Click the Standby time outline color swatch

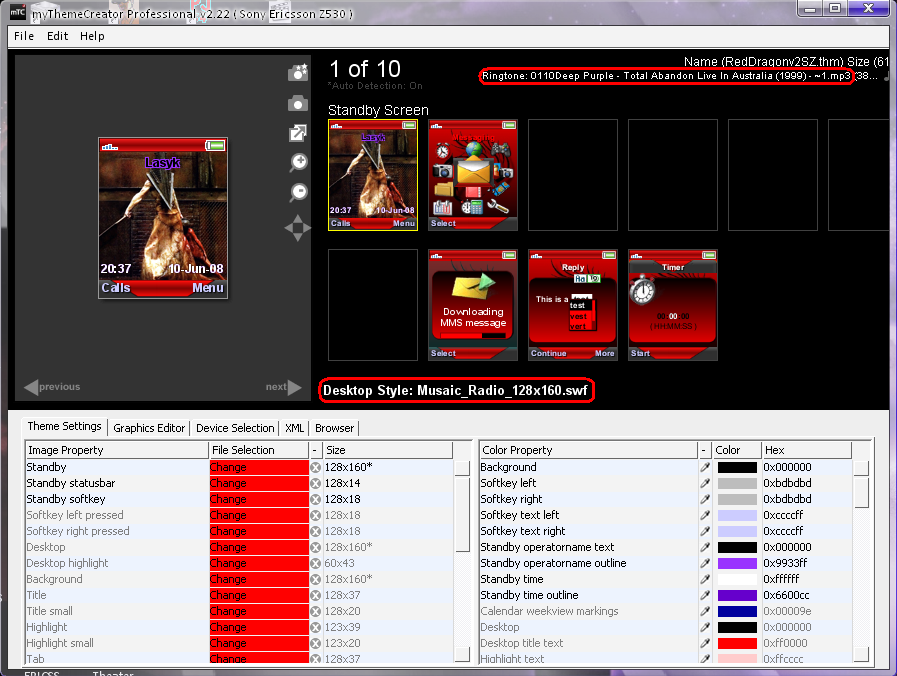point(737,595)
